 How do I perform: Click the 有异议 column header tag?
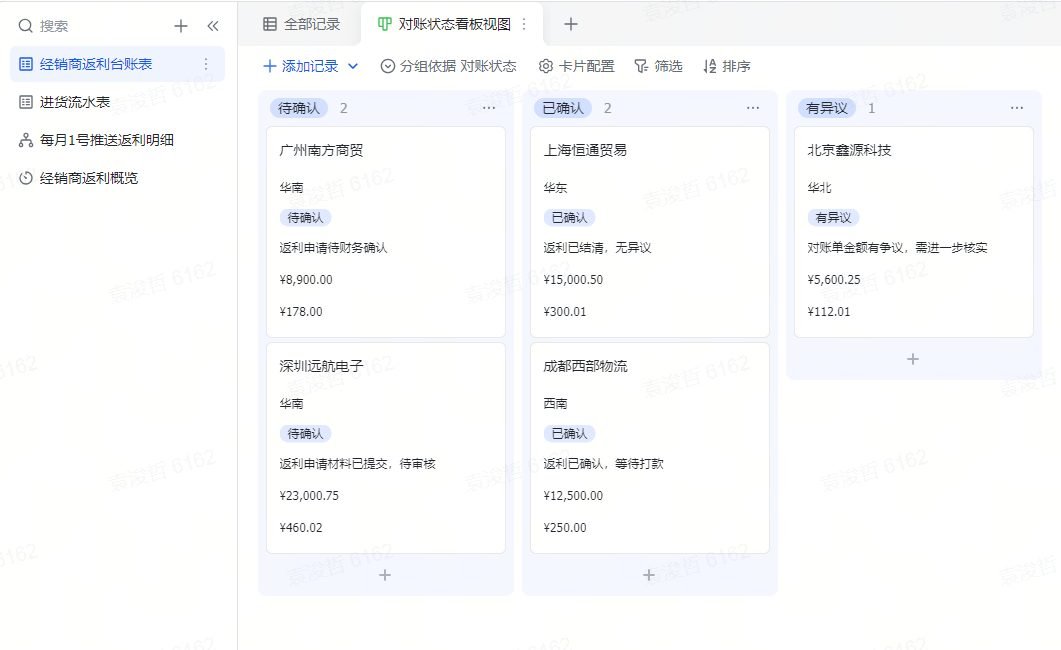coord(827,108)
